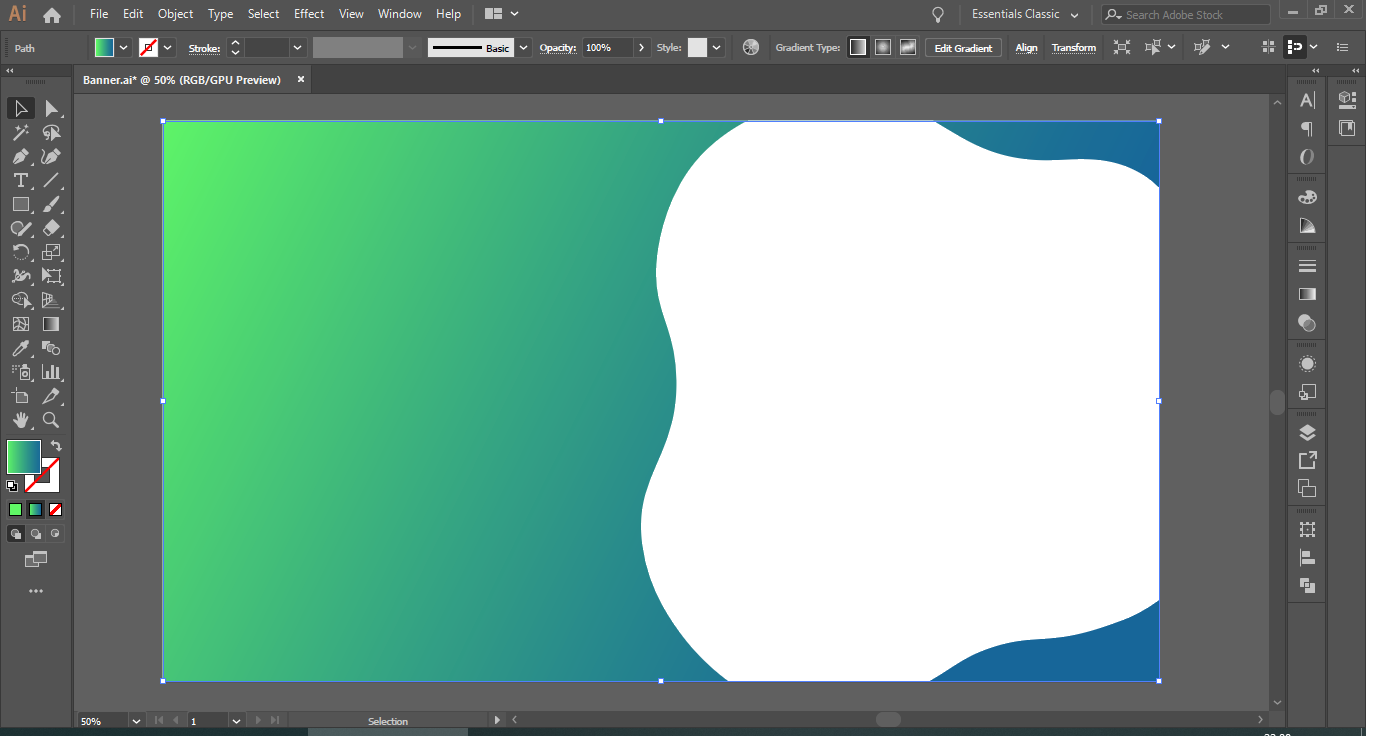Select the Rectangle tool

pyautogui.click(x=21, y=204)
